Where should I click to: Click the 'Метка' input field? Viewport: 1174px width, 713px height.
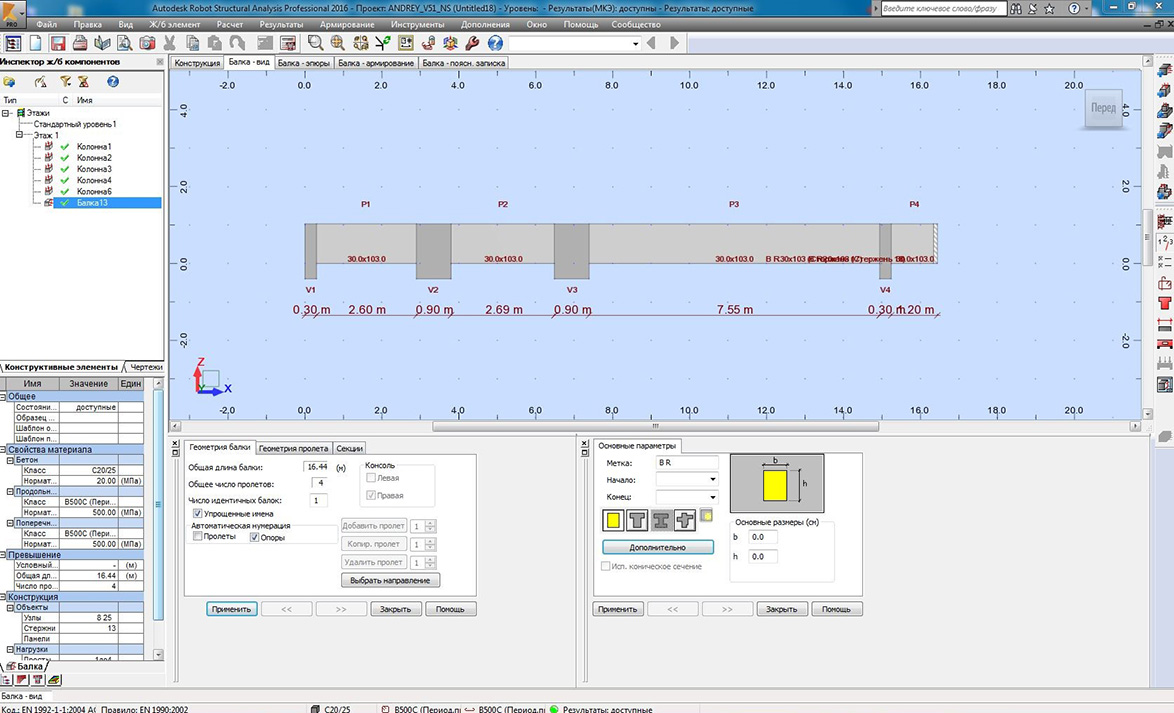click(687, 463)
